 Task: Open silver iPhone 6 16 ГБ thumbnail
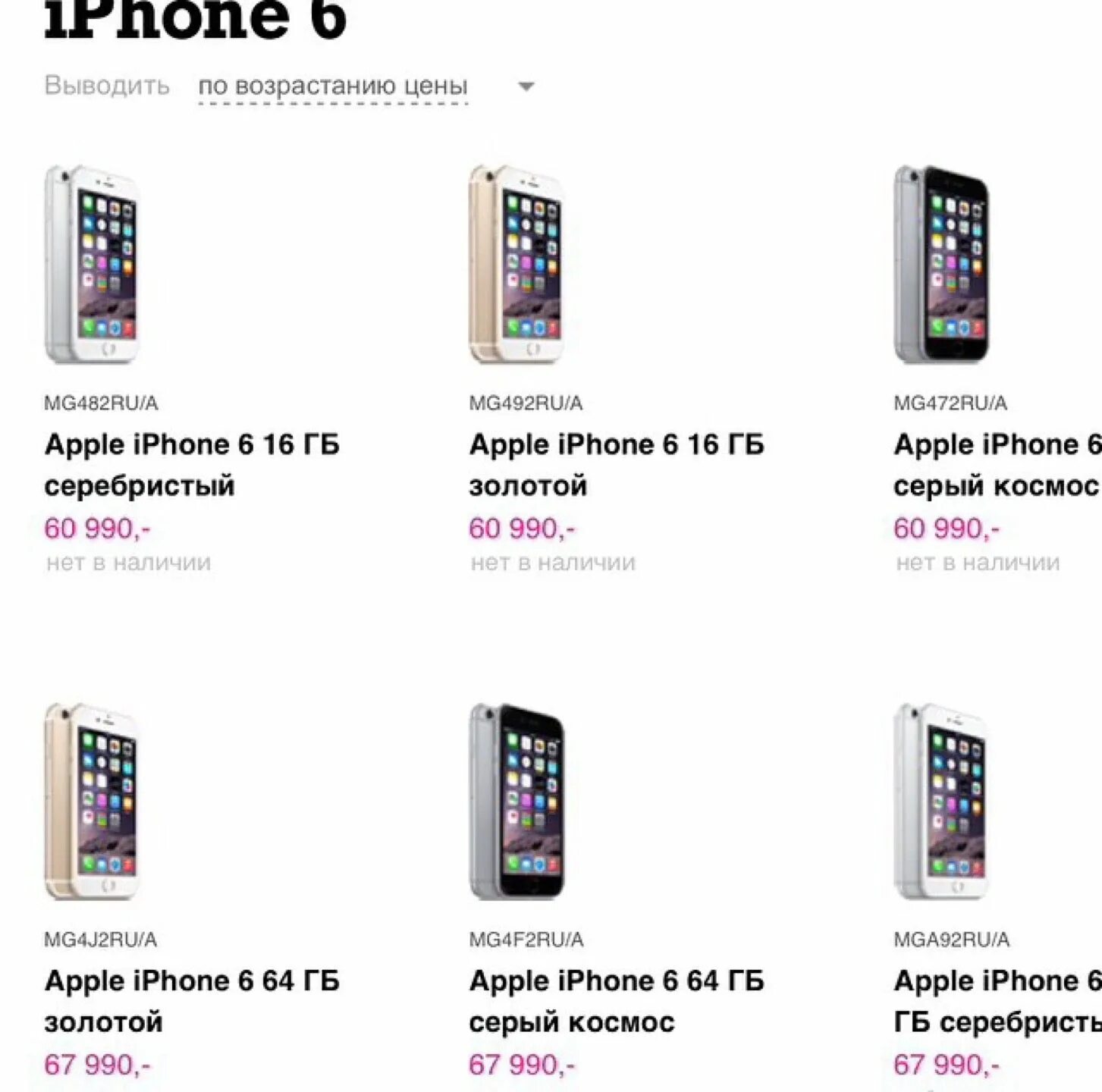92,264
